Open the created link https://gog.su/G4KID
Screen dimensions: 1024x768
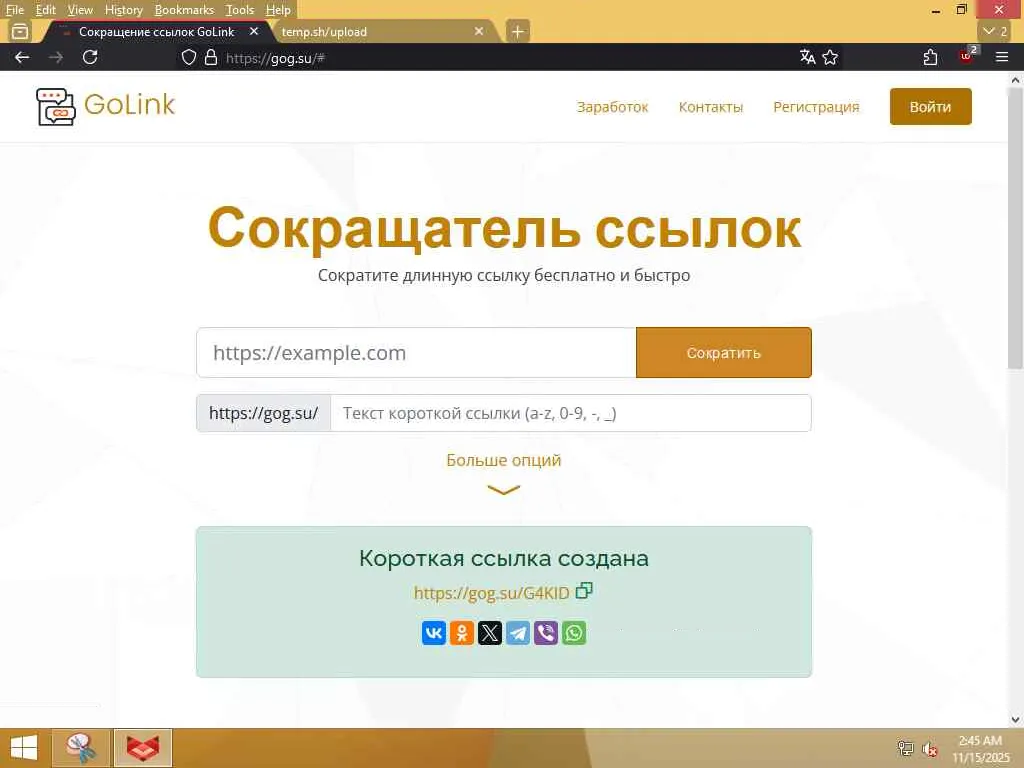492,593
